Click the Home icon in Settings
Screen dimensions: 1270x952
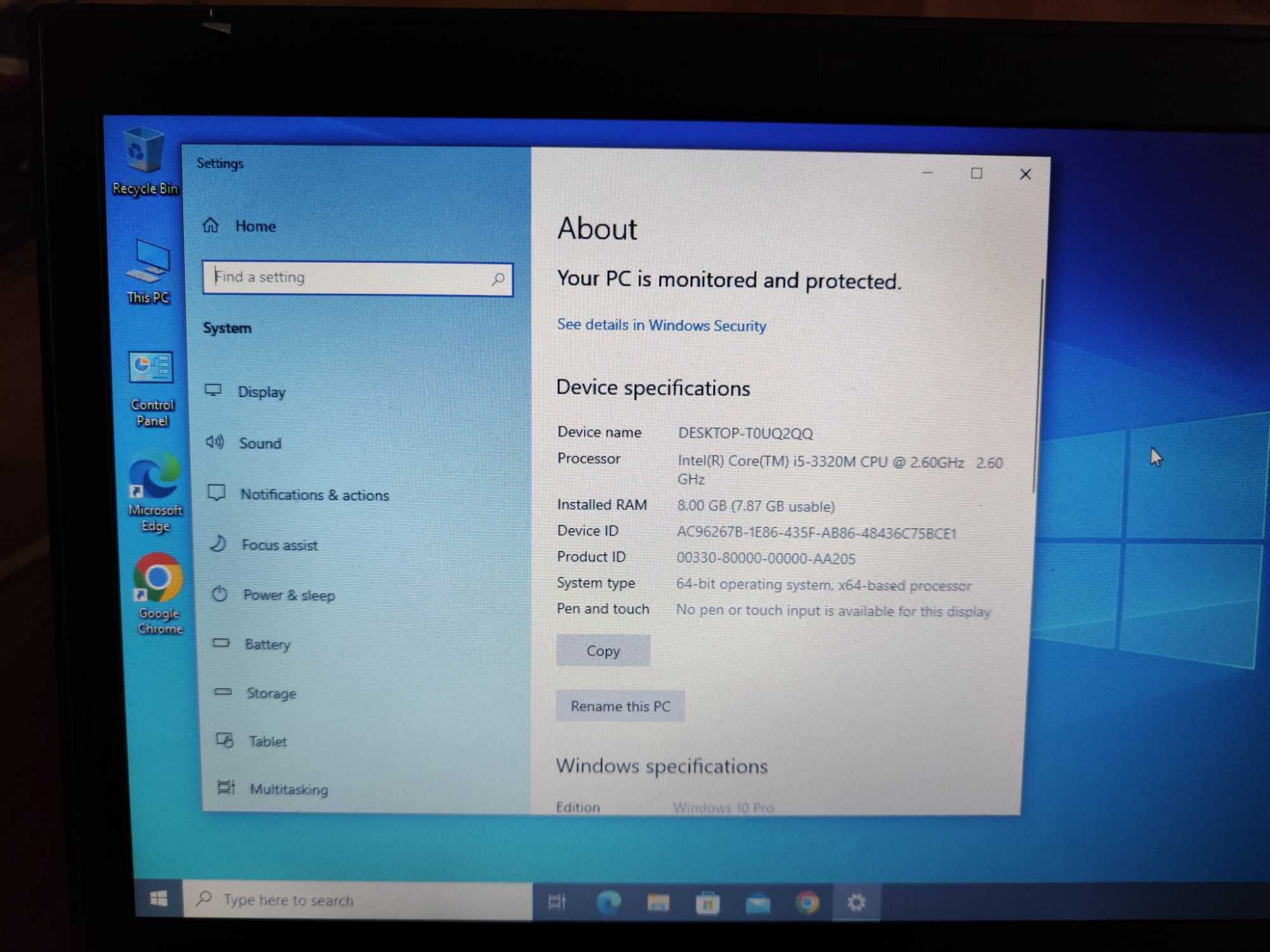coord(211,225)
